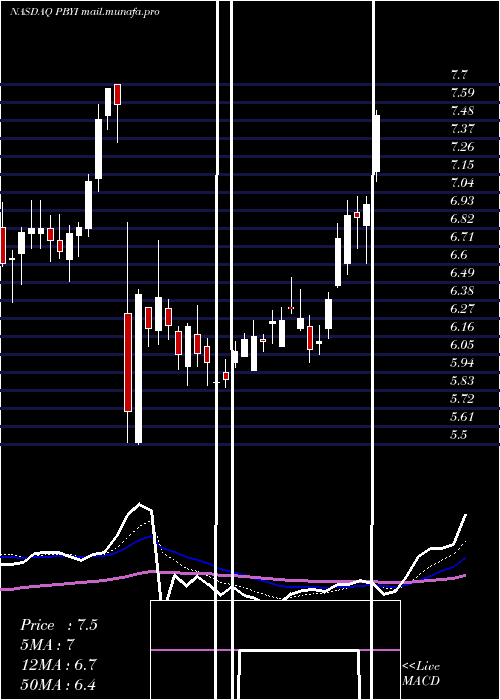Click the 7.48 price axis label
Screen dimensions: 500x700
tap(462, 111)
